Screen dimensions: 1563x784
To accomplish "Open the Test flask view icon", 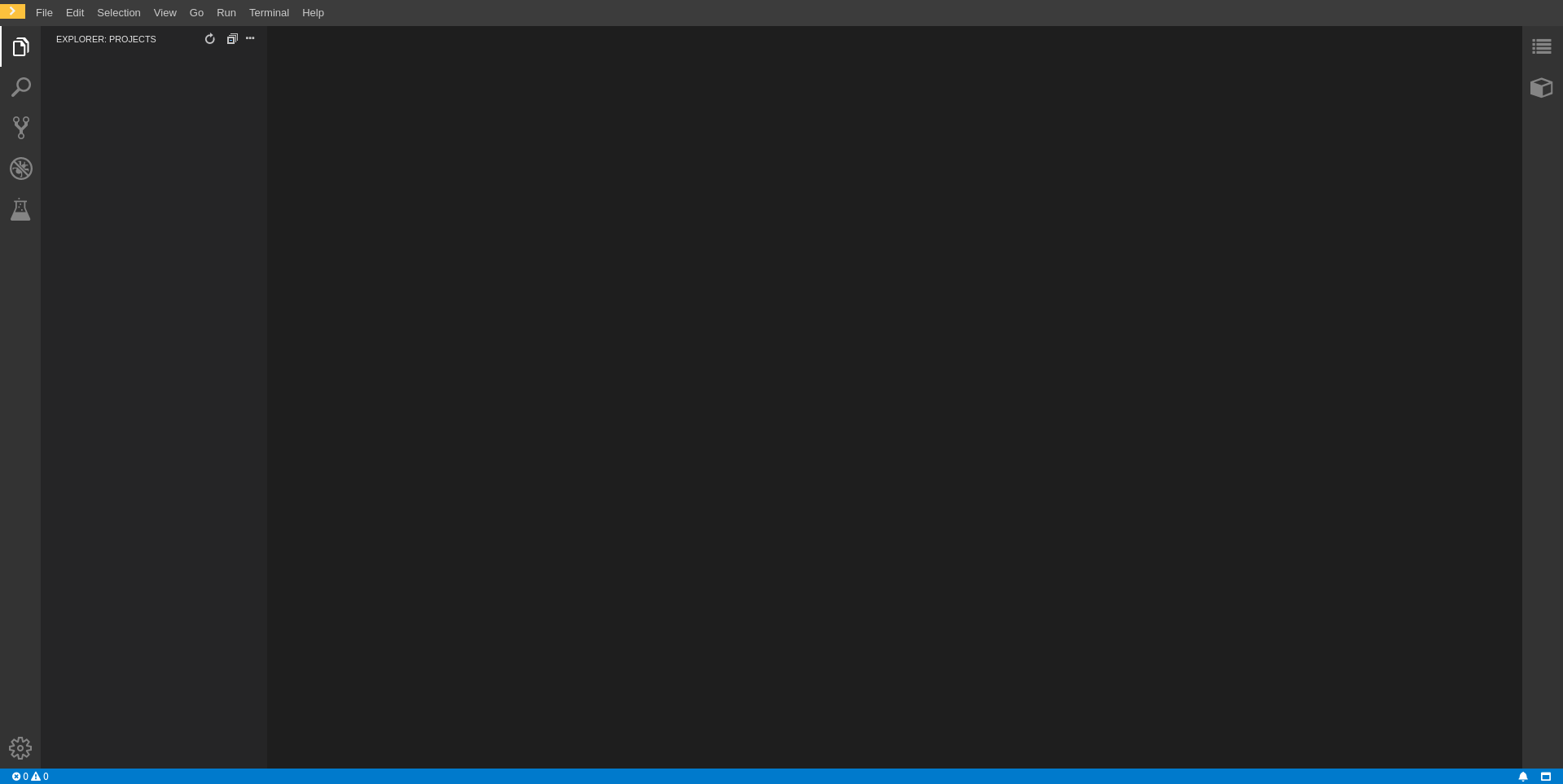I will pos(20,209).
